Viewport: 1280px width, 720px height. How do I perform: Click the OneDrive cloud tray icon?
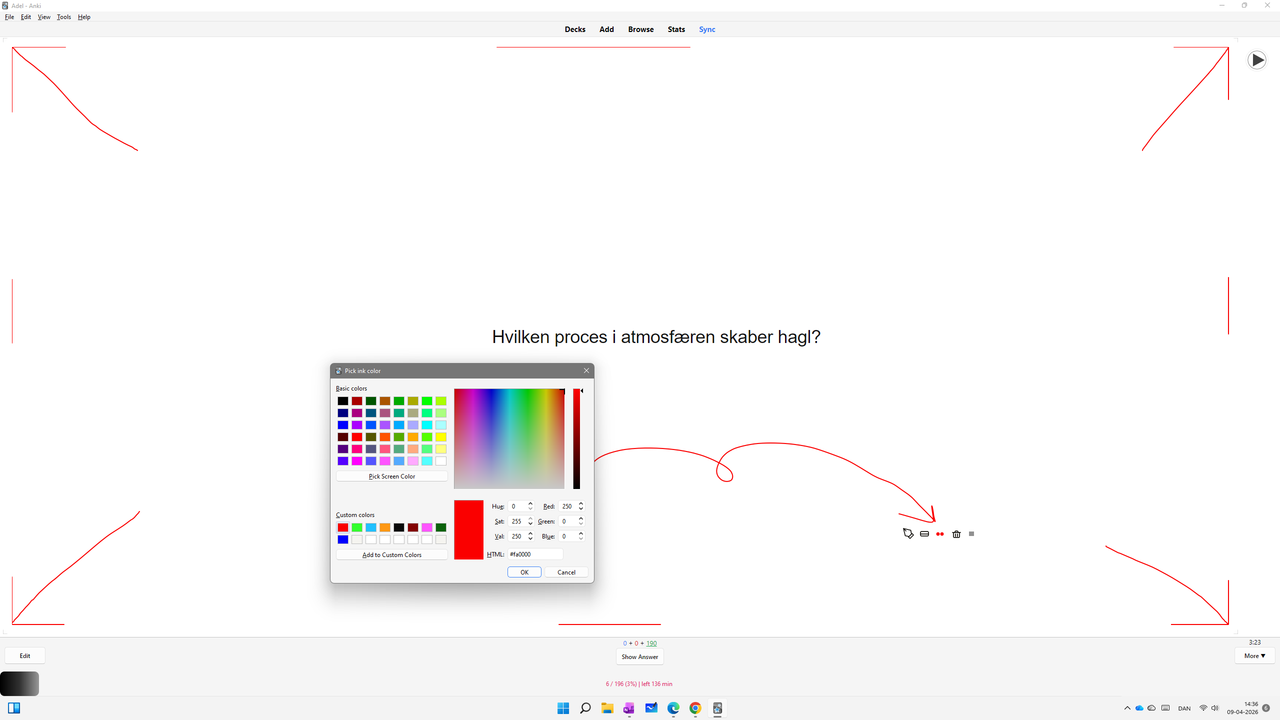[x=1140, y=708]
